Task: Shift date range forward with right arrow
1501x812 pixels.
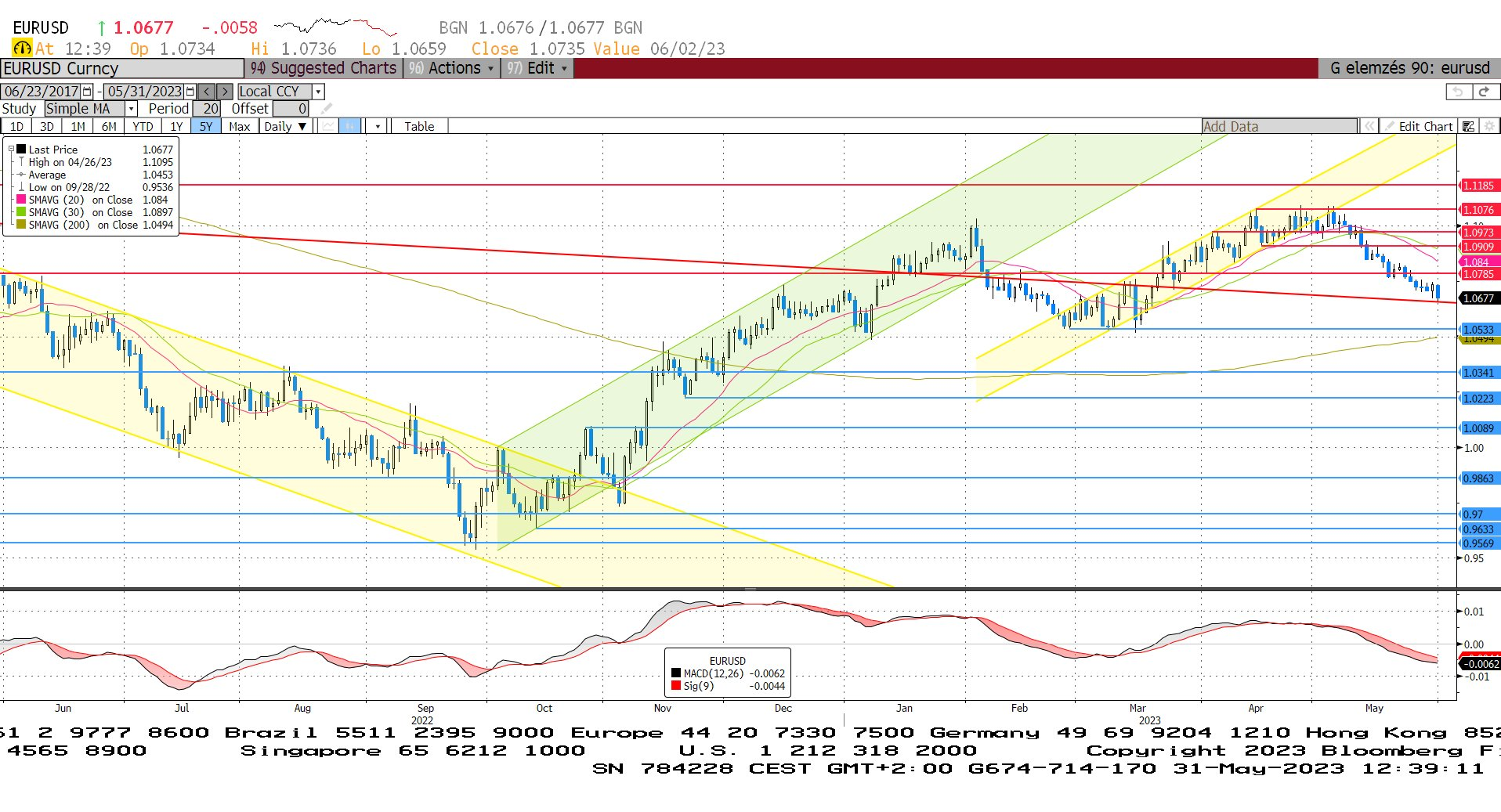Action: point(224,92)
